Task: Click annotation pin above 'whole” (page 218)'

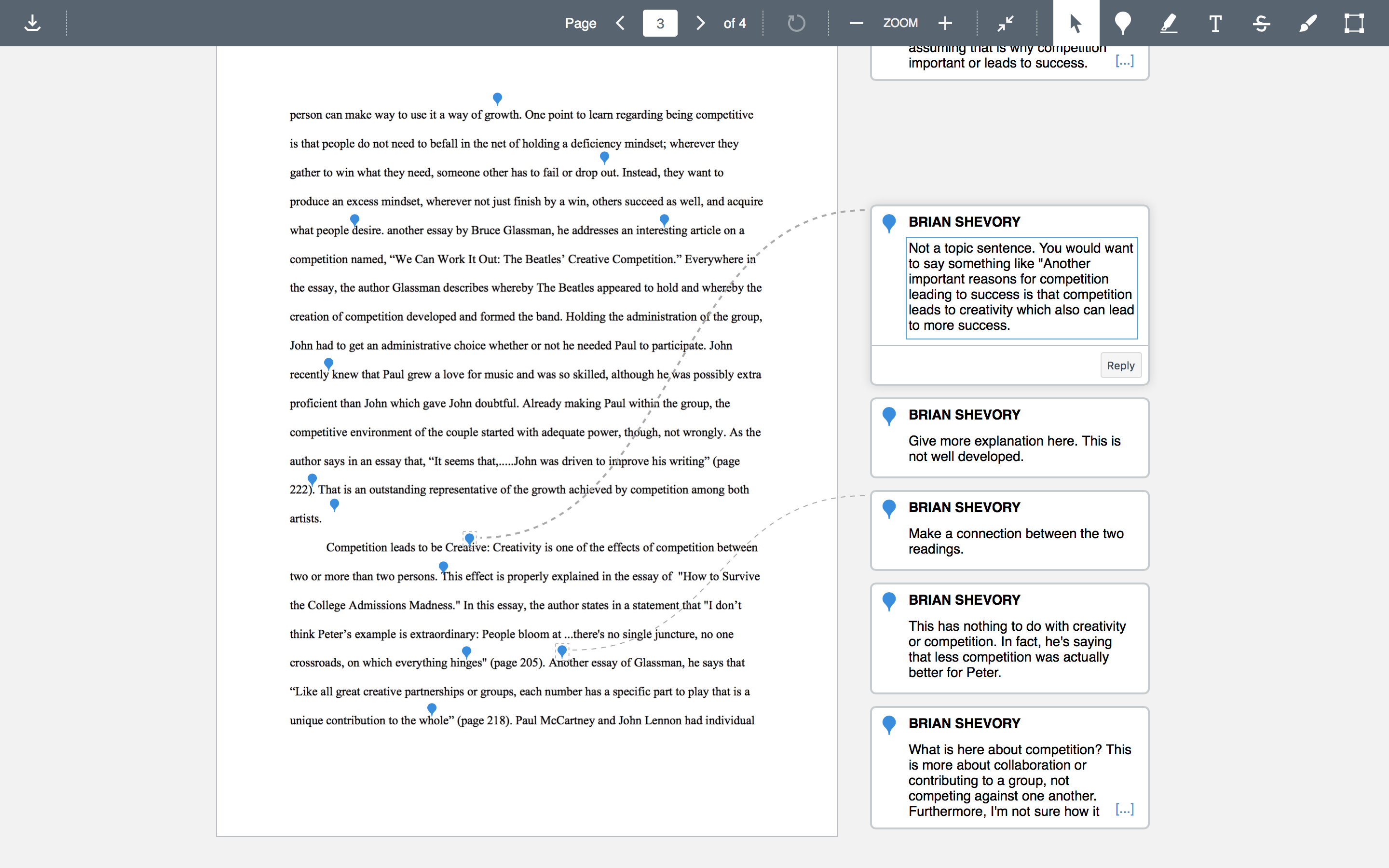Action: (432, 708)
